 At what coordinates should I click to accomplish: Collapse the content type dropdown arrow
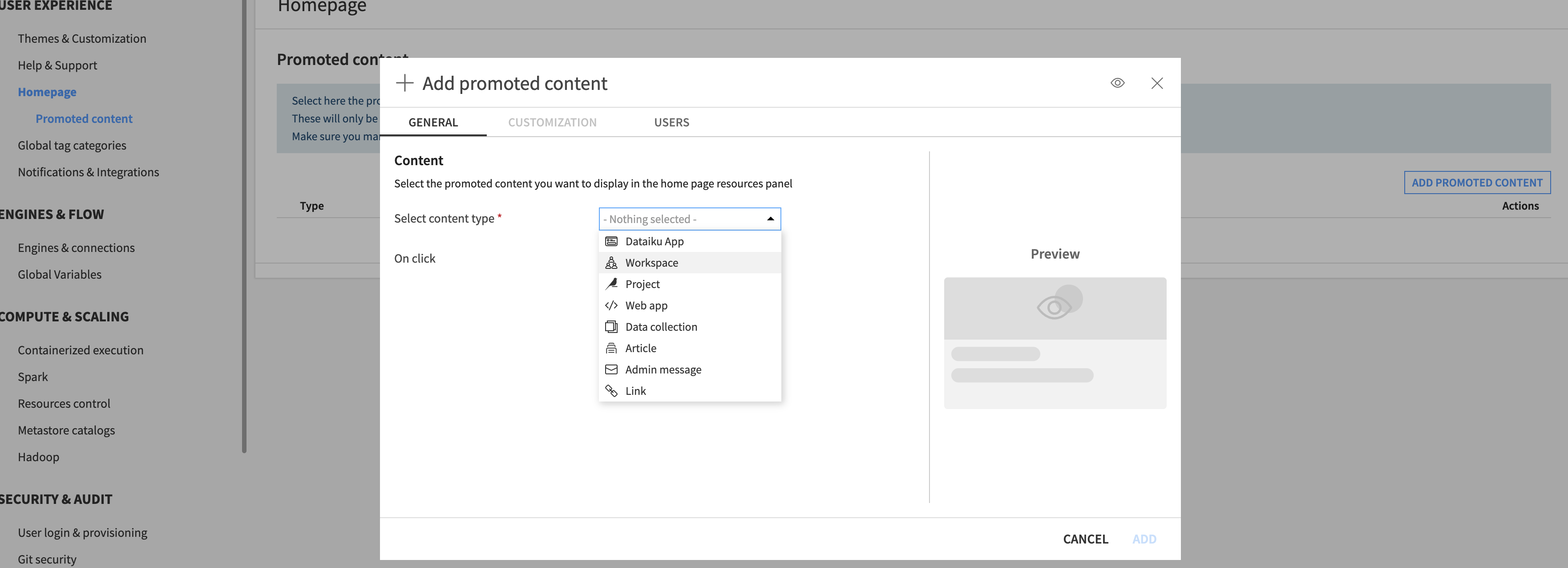(x=770, y=219)
